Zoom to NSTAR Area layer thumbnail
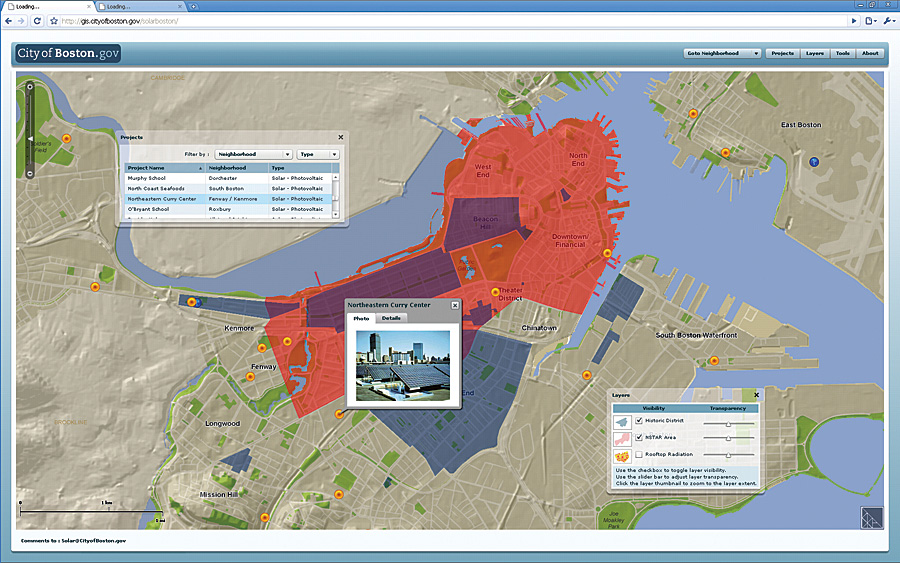 pyautogui.click(x=622, y=439)
